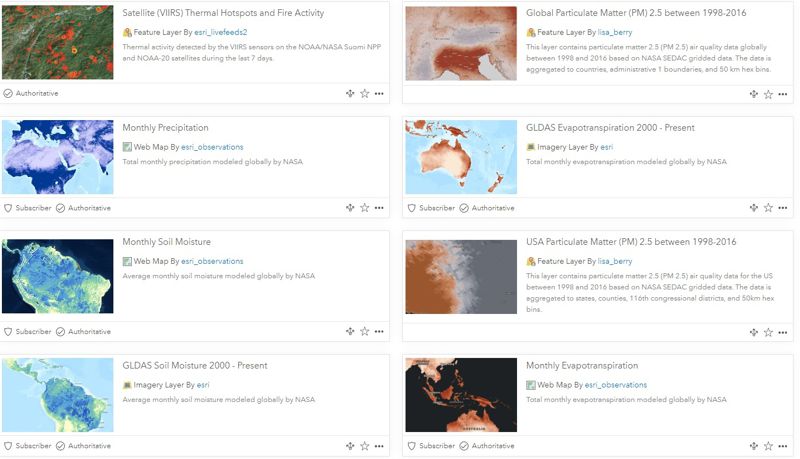The width and height of the screenshot is (800, 459).
Task: Click the Subscriber shield icon under Monthly Precipitation
Action: [8, 208]
